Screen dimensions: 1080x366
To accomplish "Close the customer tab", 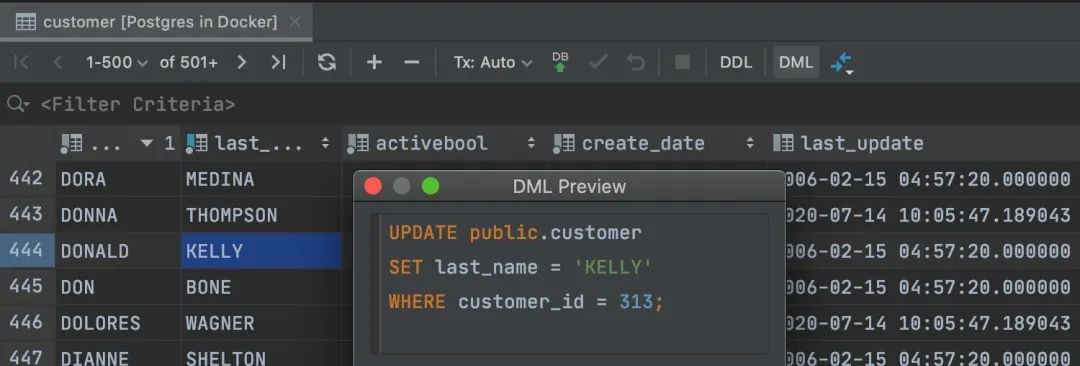I will 295,22.
